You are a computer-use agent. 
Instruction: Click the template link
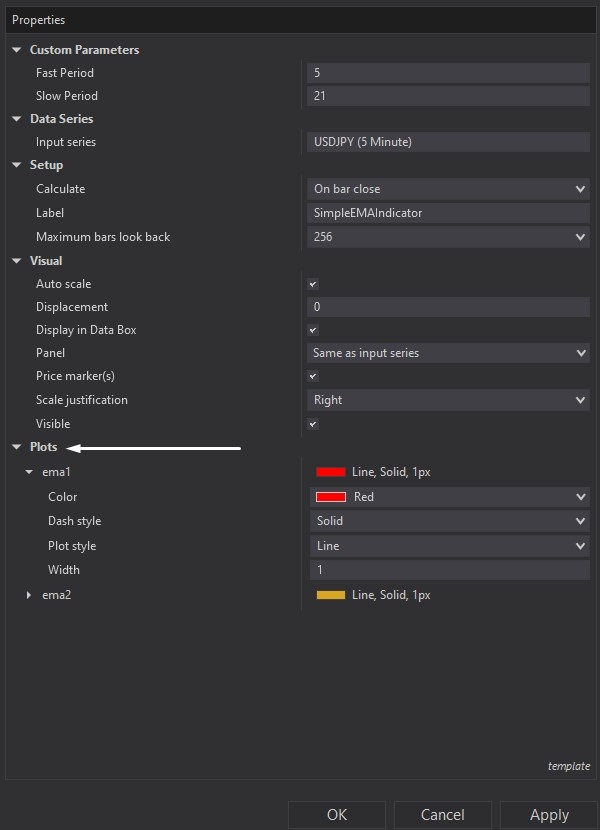(x=569, y=766)
